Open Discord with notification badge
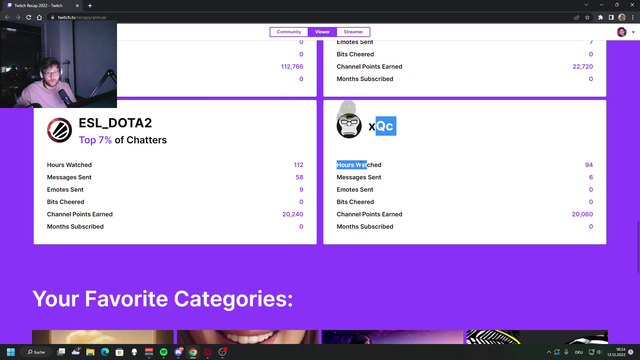 point(178,352)
